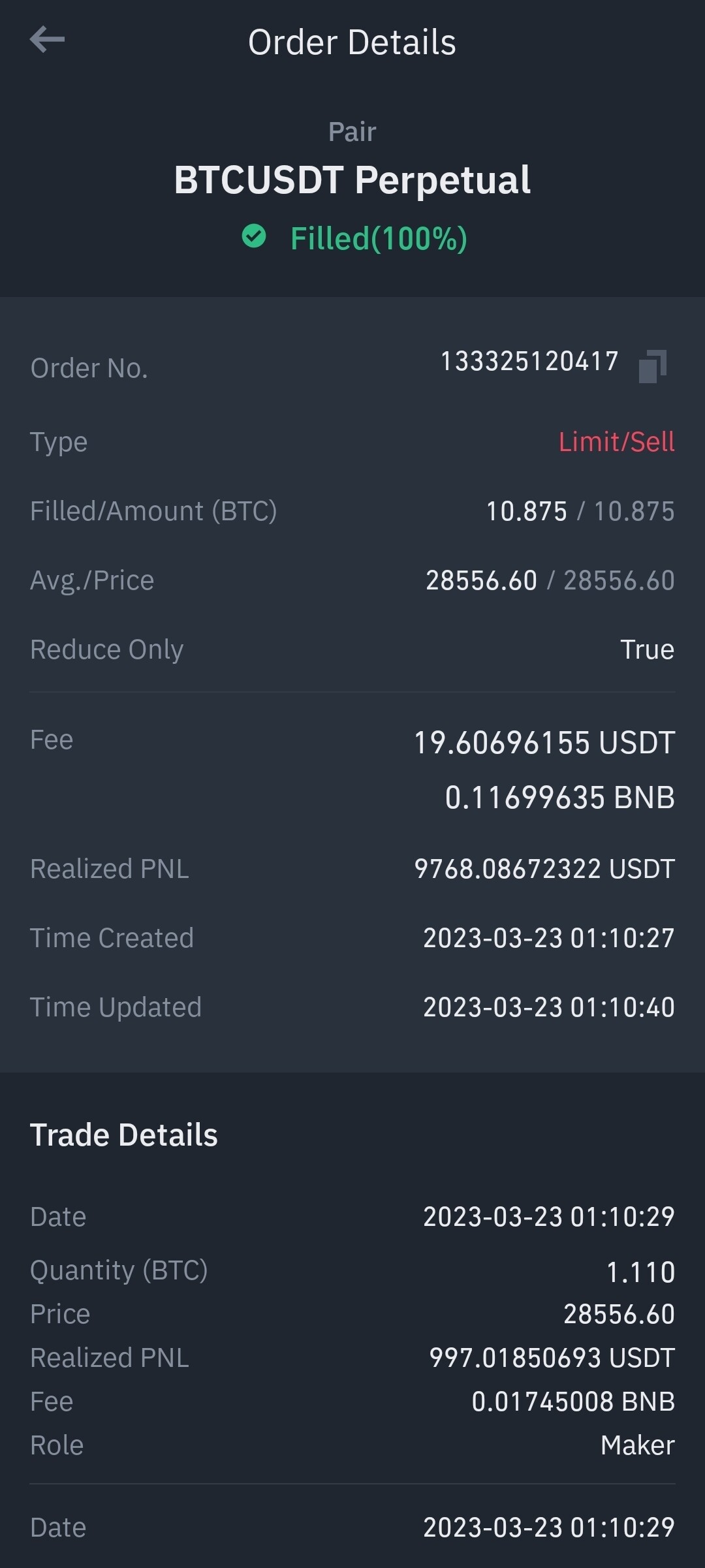This screenshot has width=705, height=1568.
Task: Tap the green filled checkmark icon
Action: (254, 236)
